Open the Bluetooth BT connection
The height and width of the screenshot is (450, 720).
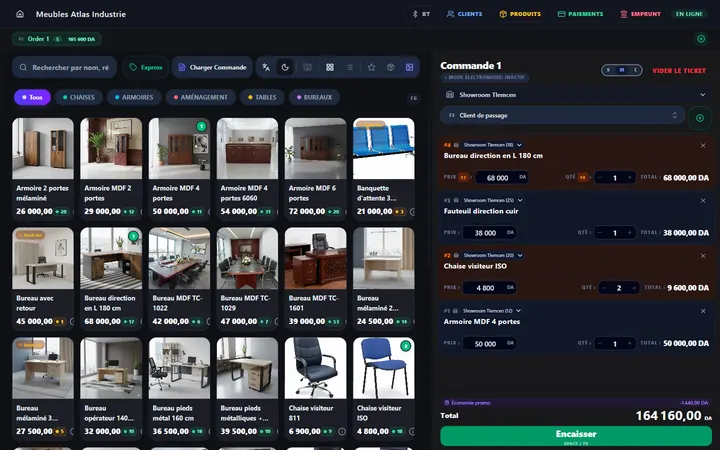pos(422,14)
